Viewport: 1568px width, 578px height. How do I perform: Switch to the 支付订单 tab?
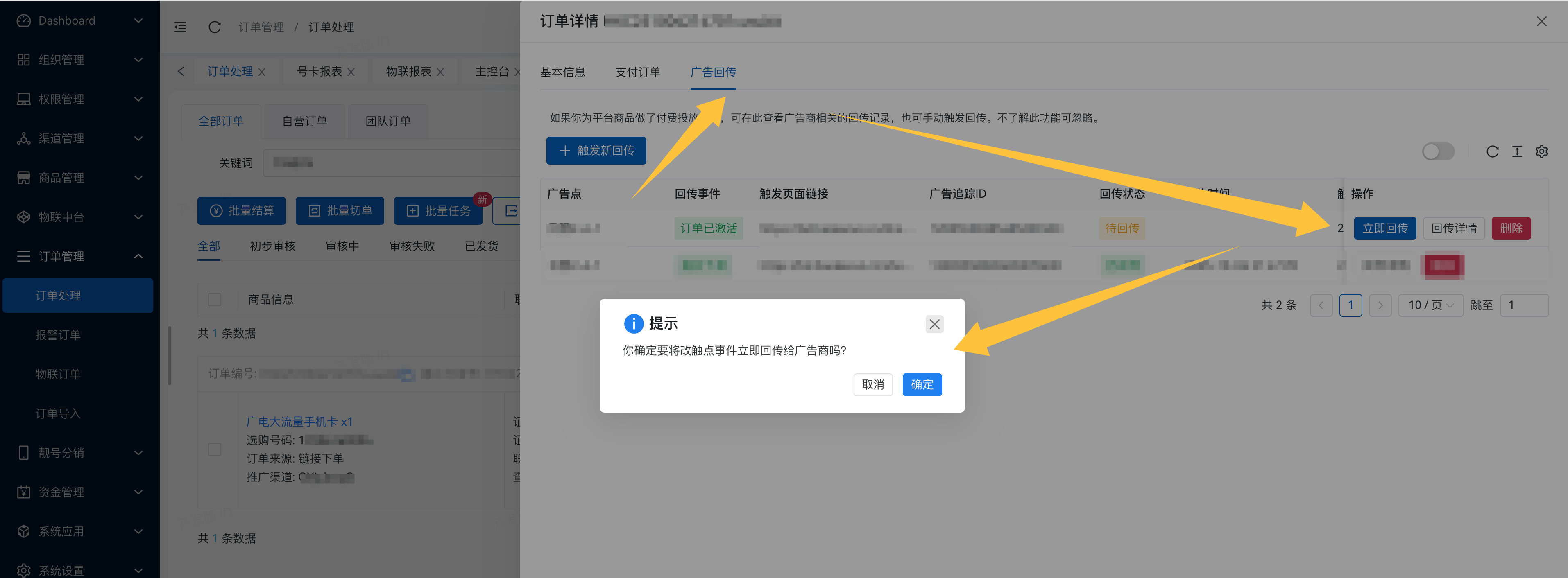pyautogui.click(x=637, y=72)
